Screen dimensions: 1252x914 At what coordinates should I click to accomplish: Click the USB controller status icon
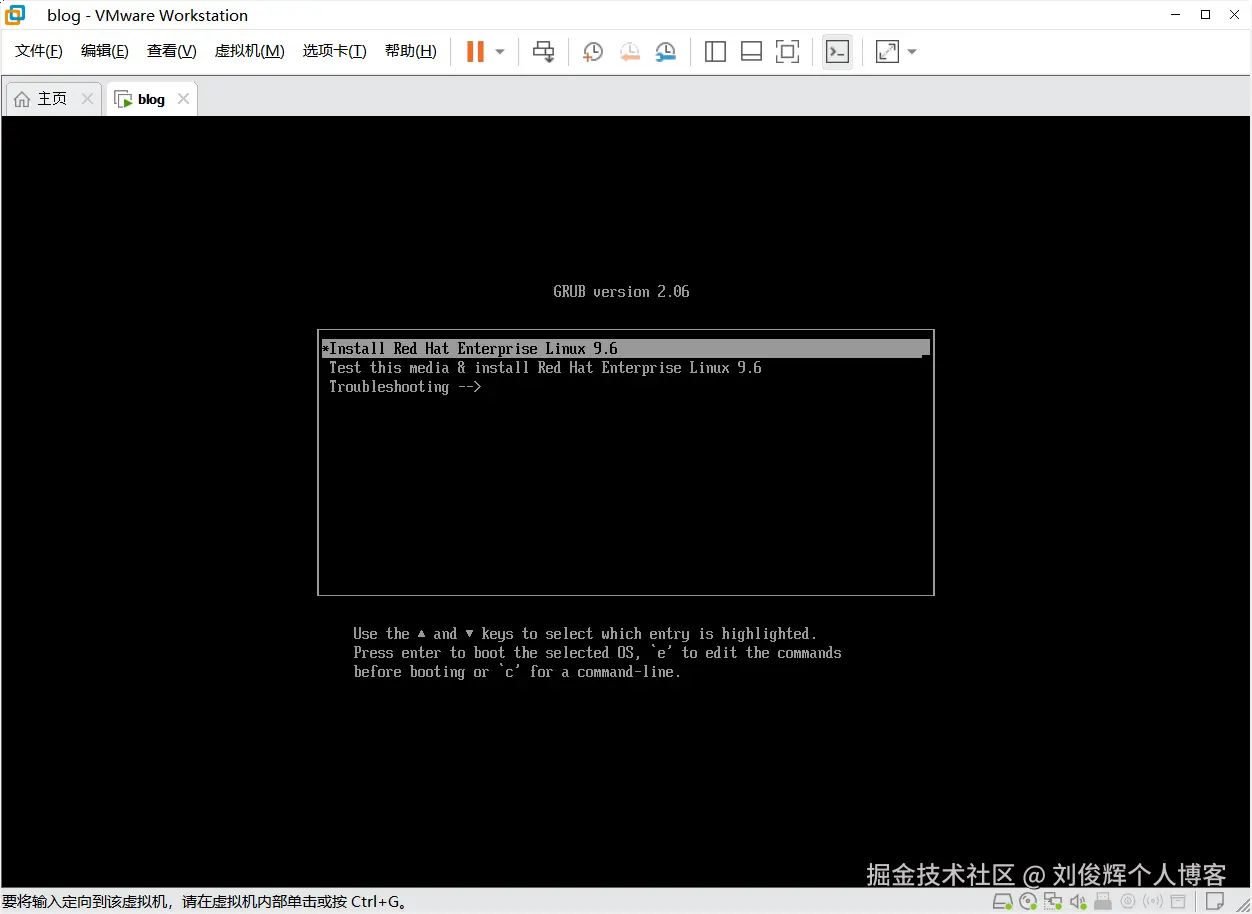(x=1103, y=902)
